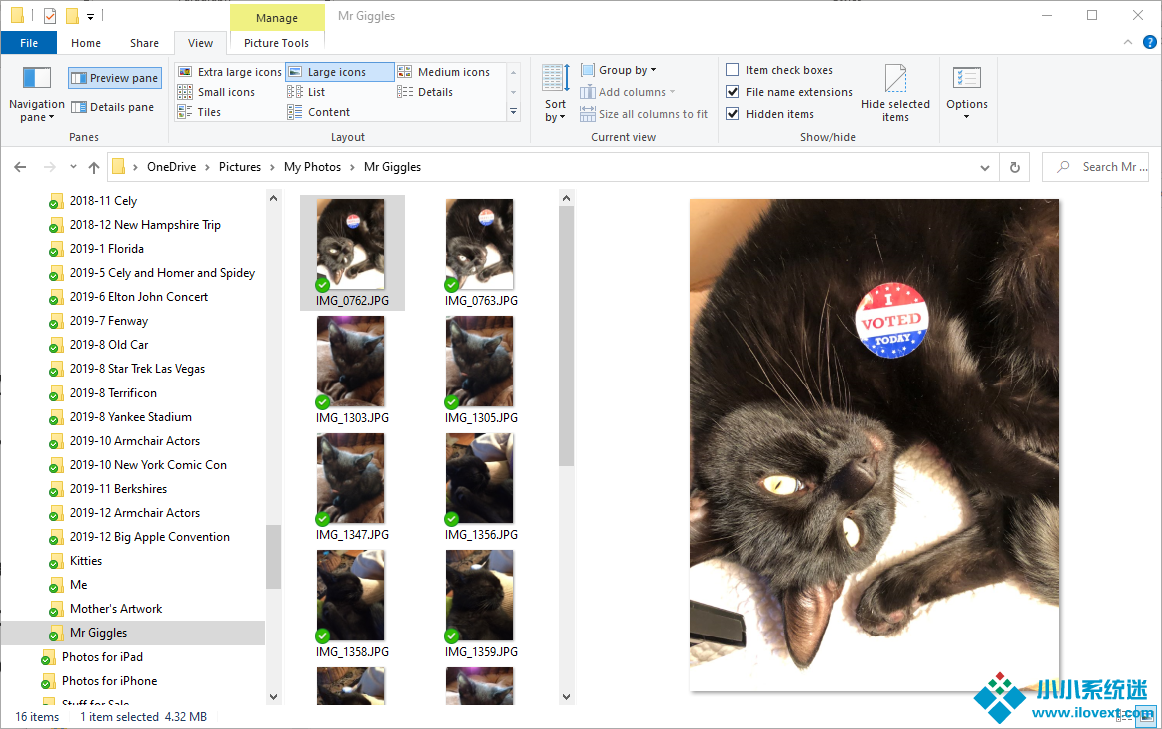The width and height of the screenshot is (1162, 729).
Task: Open the Group by dropdown
Action: point(619,70)
